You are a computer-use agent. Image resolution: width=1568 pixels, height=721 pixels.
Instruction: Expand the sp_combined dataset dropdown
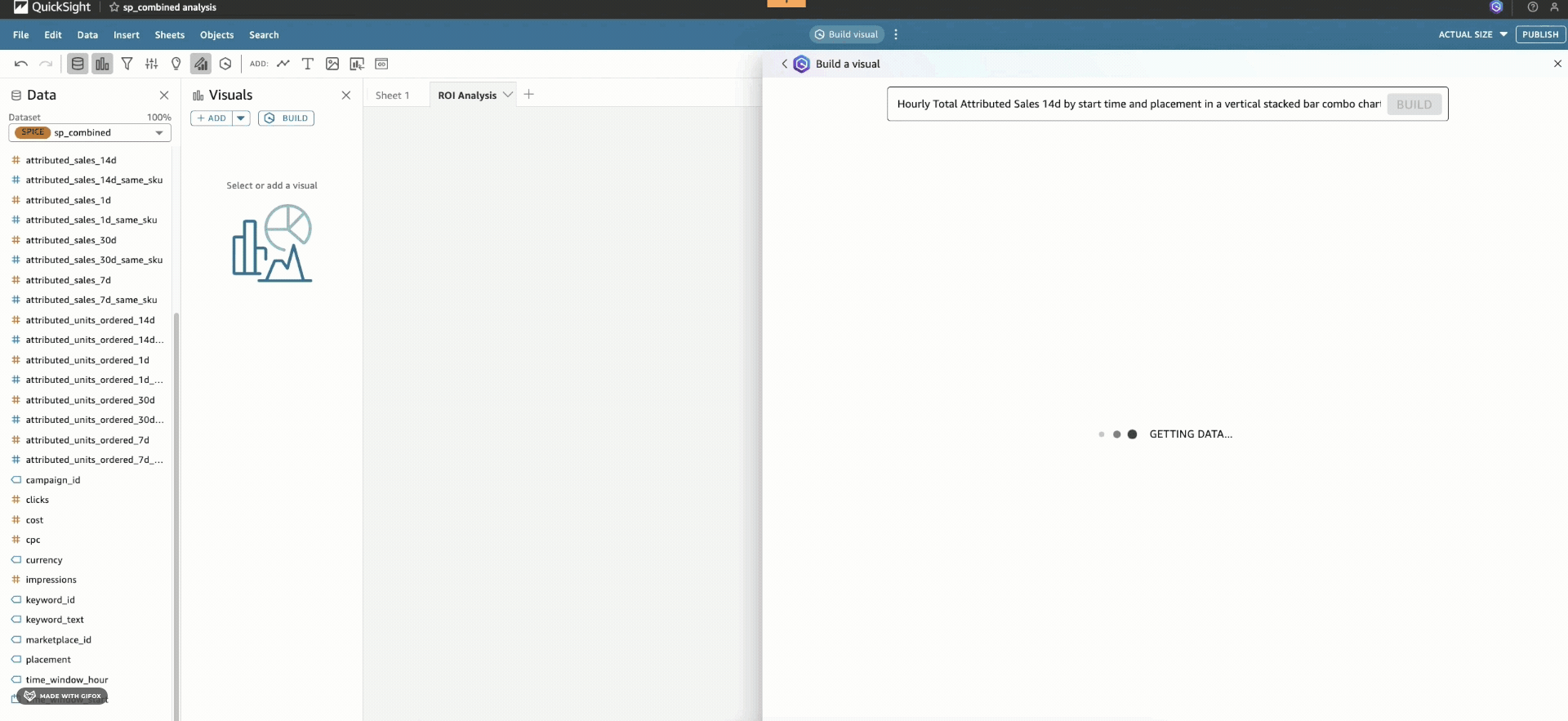[x=159, y=133]
